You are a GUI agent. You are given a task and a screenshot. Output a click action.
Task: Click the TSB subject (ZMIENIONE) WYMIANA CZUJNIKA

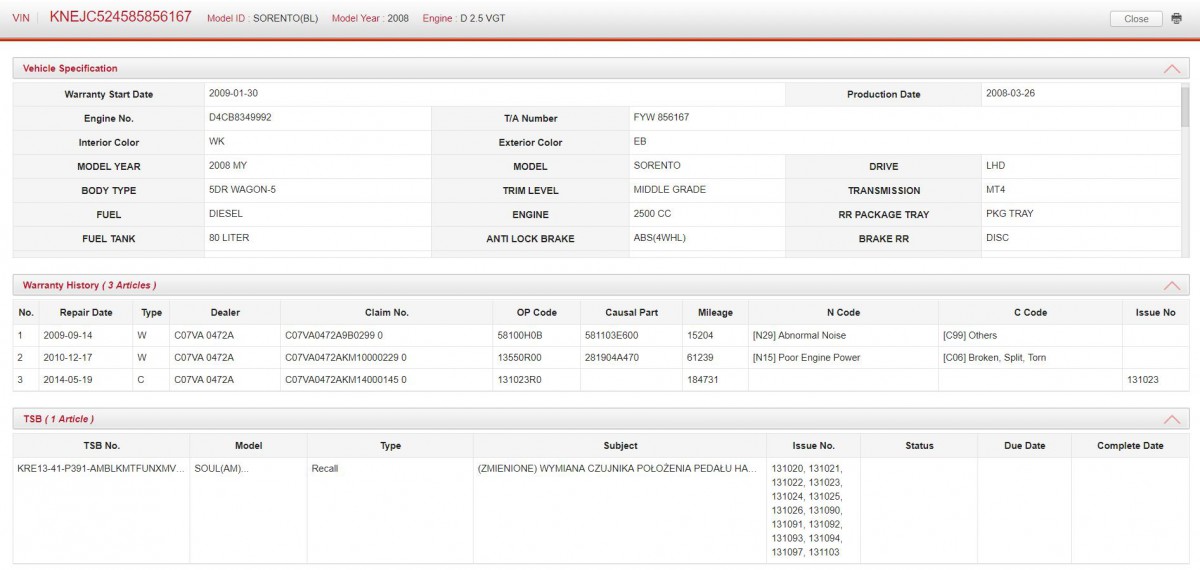click(617, 468)
